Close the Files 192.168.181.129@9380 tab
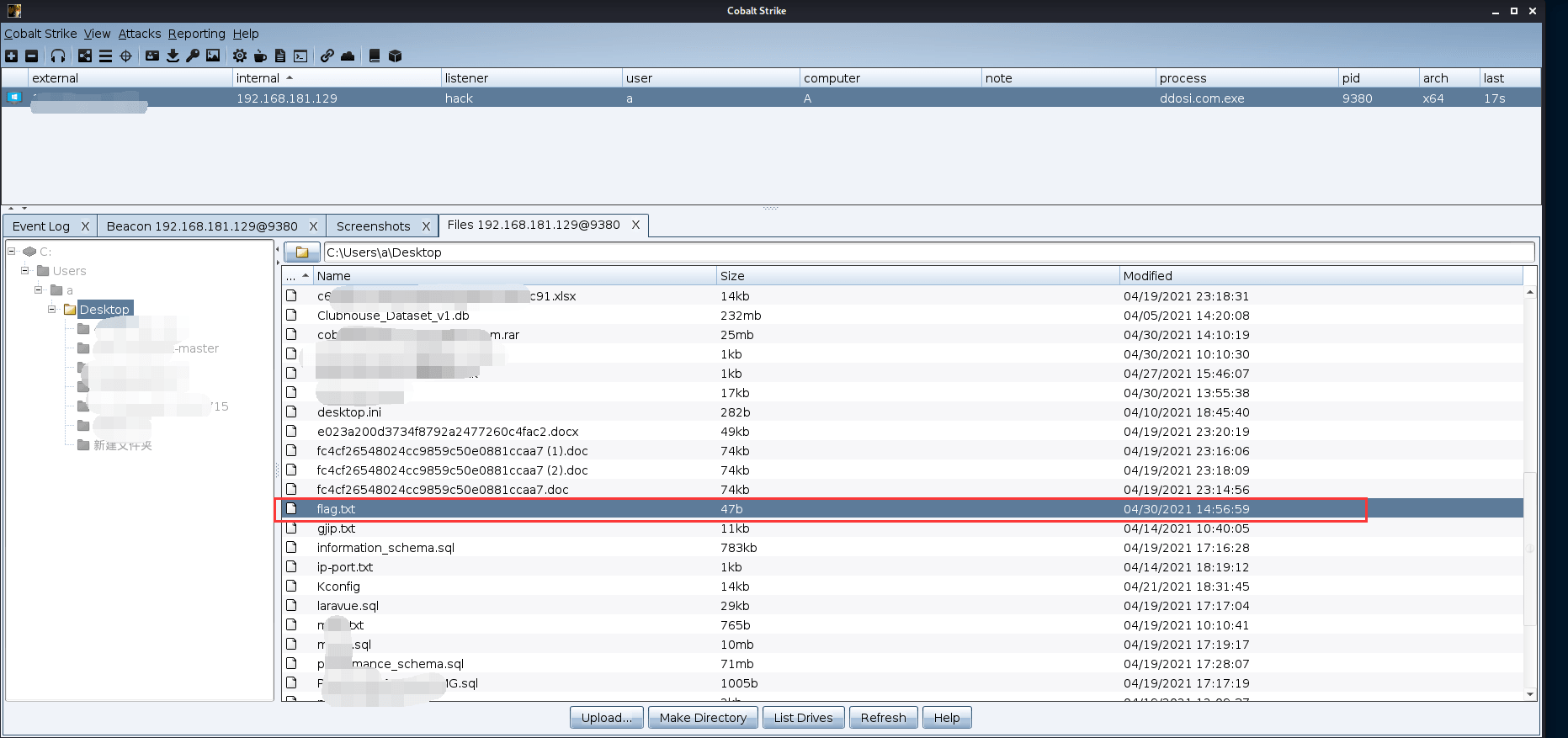 pyautogui.click(x=635, y=225)
